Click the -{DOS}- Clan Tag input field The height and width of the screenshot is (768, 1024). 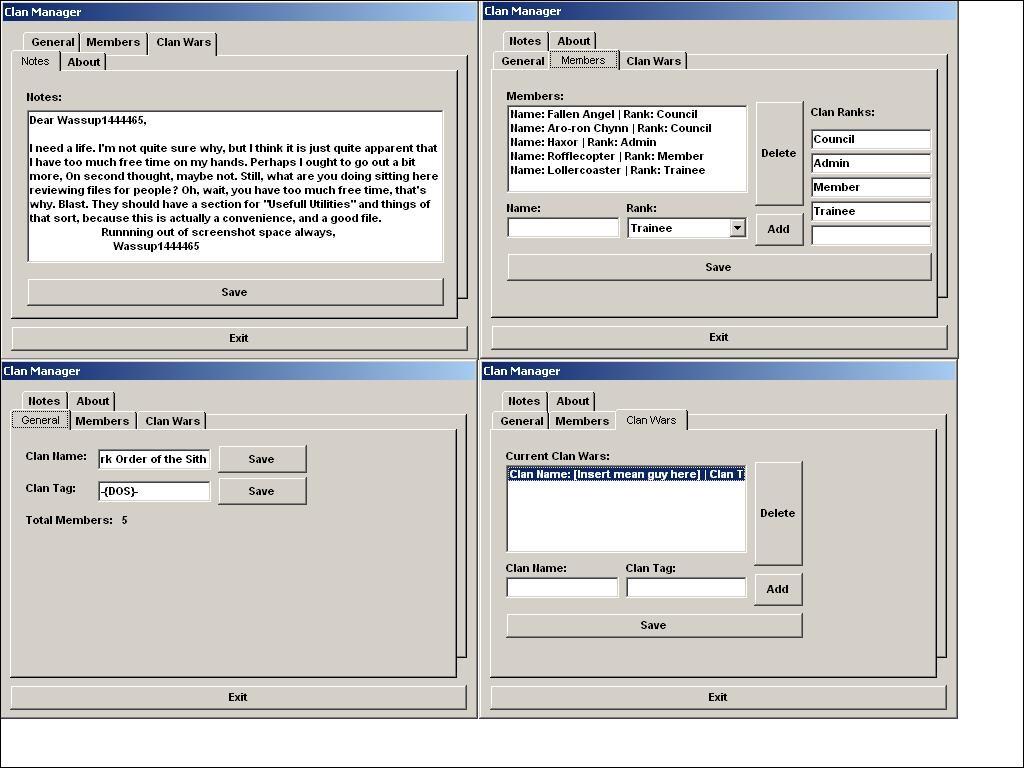tap(154, 491)
